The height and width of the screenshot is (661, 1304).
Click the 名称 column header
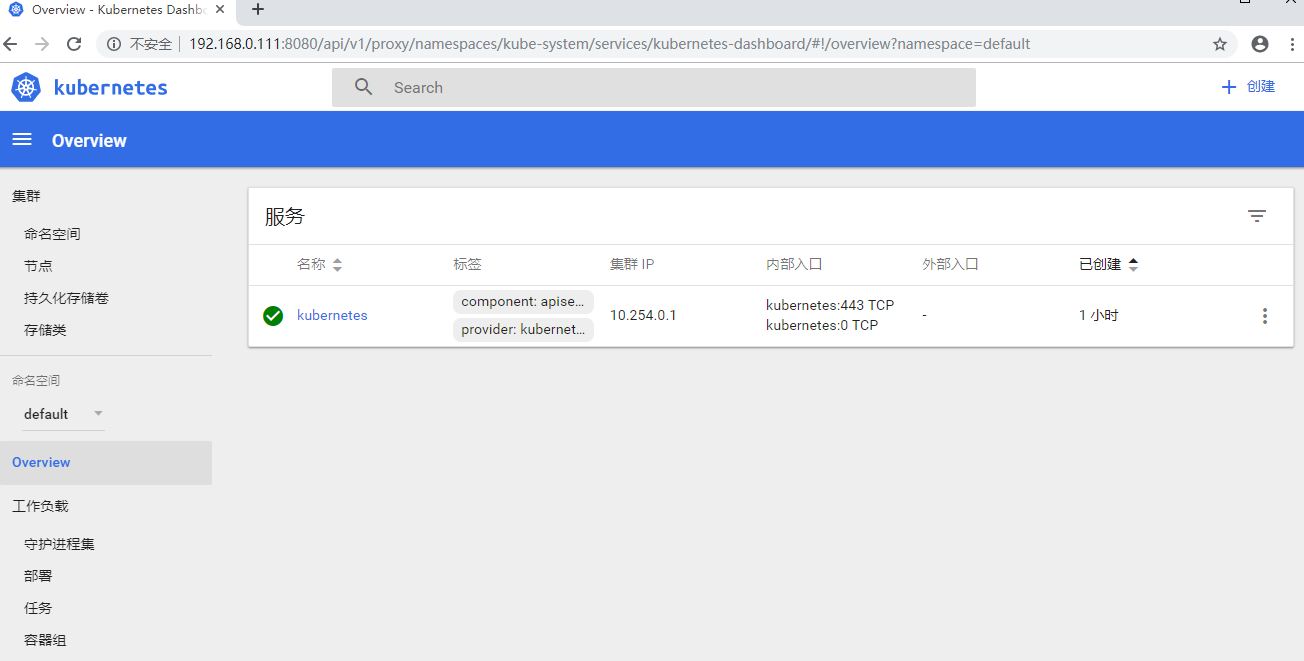(x=311, y=265)
